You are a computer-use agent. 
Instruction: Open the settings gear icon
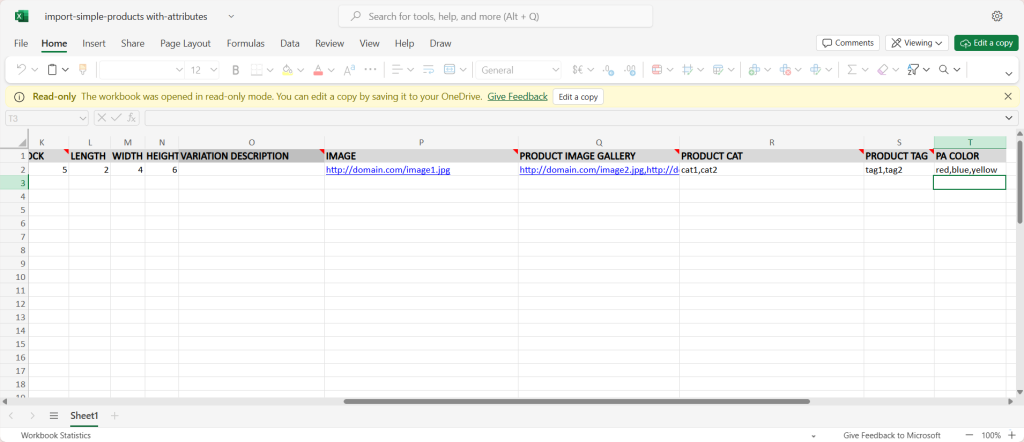coord(997,16)
